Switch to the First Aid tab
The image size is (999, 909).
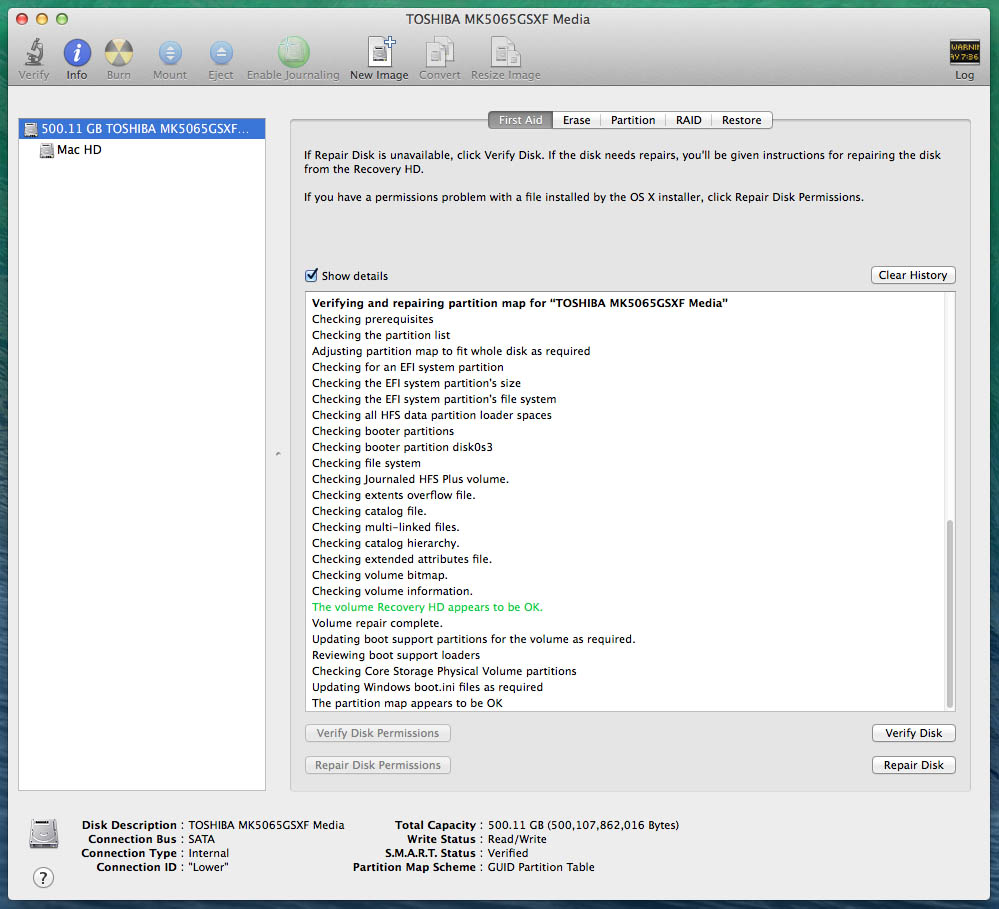(521, 120)
